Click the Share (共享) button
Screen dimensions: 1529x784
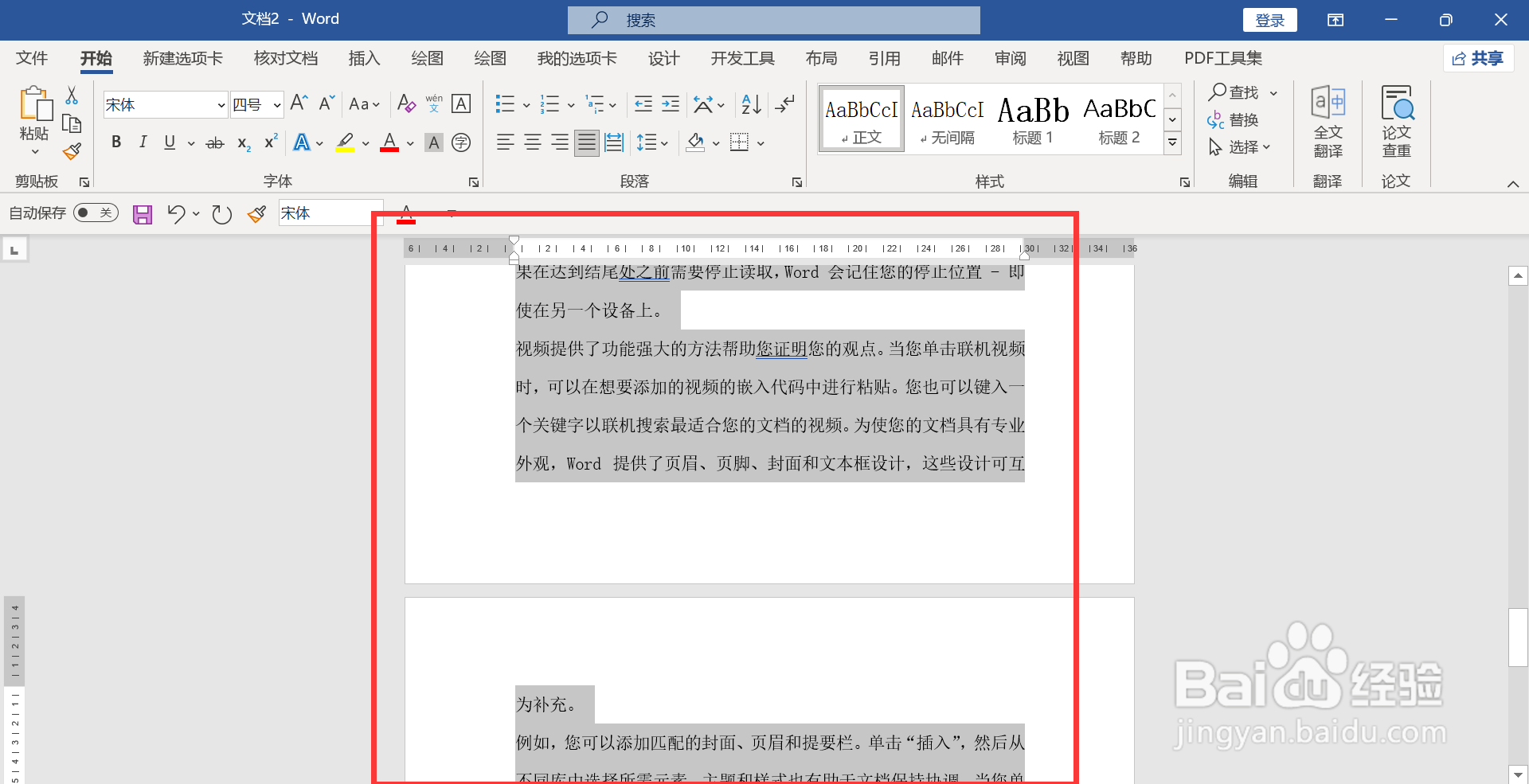pos(1478,58)
